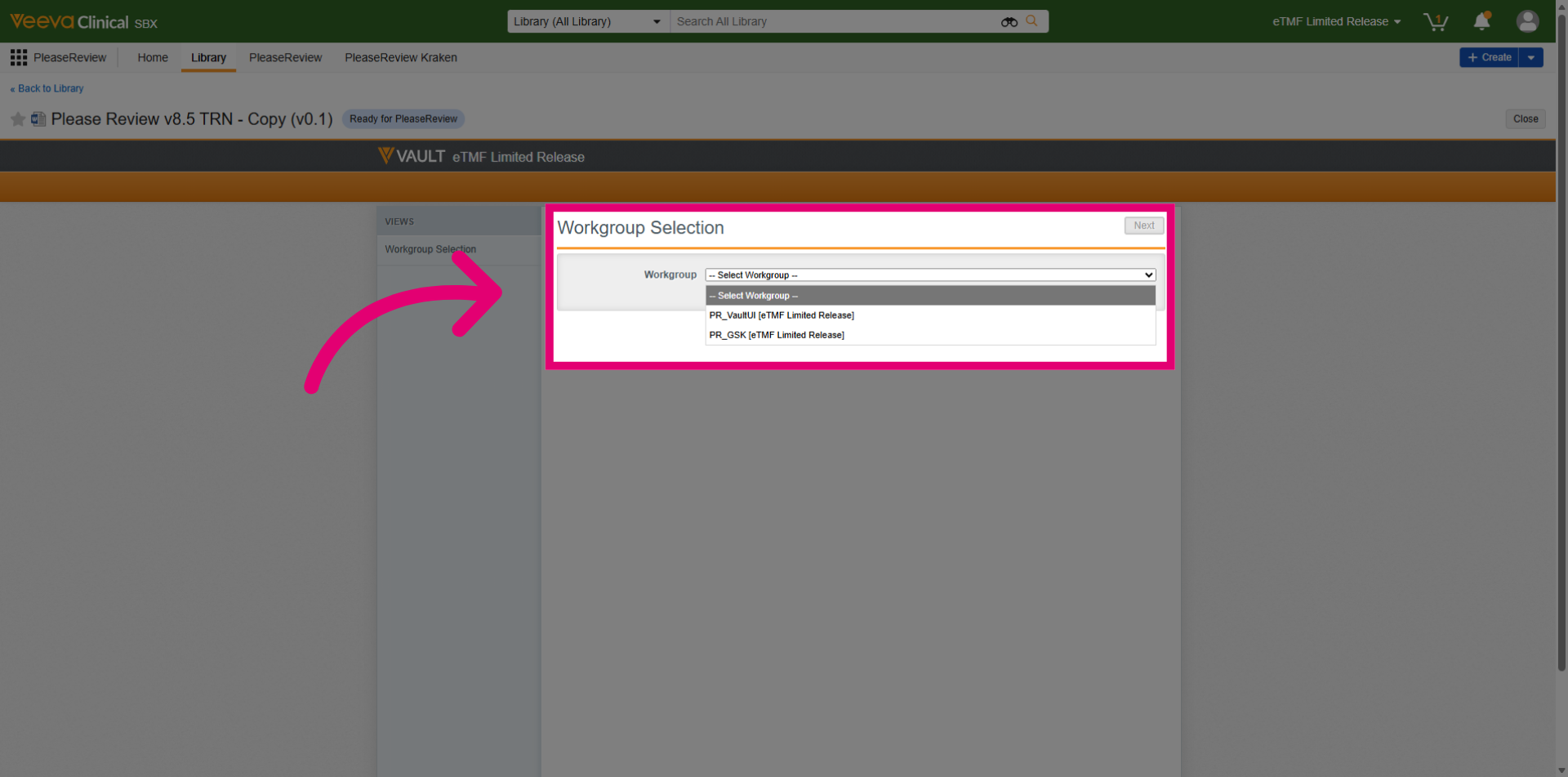1568x777 pixels.
Task: Click the shopping cart icon
Action: pyautogui.click(x=1435, y=21)
